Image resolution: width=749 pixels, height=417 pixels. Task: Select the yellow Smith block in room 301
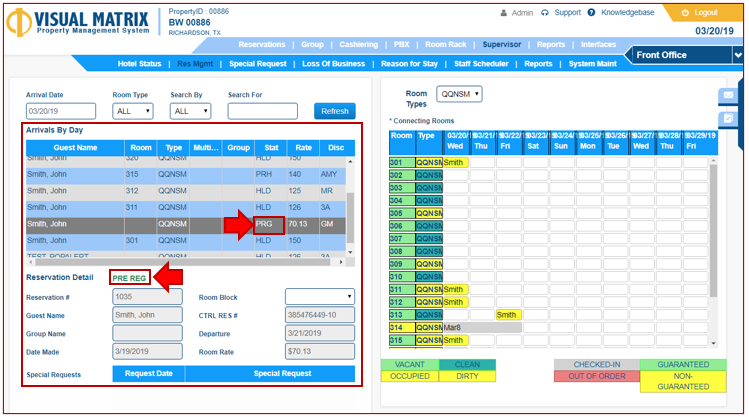(455, 162)
